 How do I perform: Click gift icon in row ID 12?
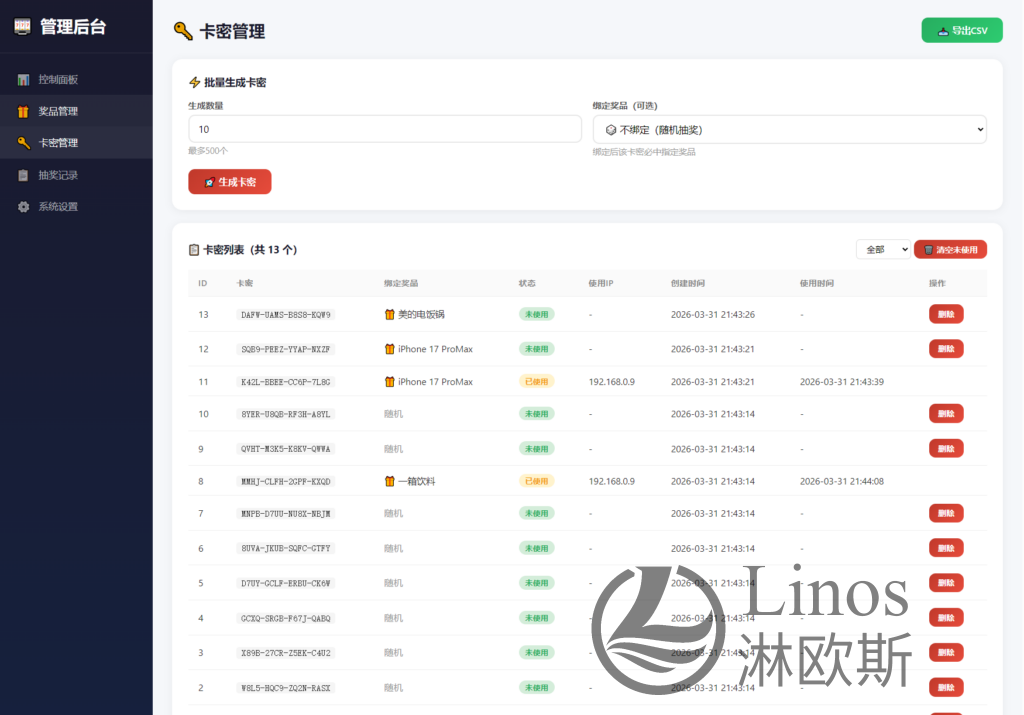point(390,349)
